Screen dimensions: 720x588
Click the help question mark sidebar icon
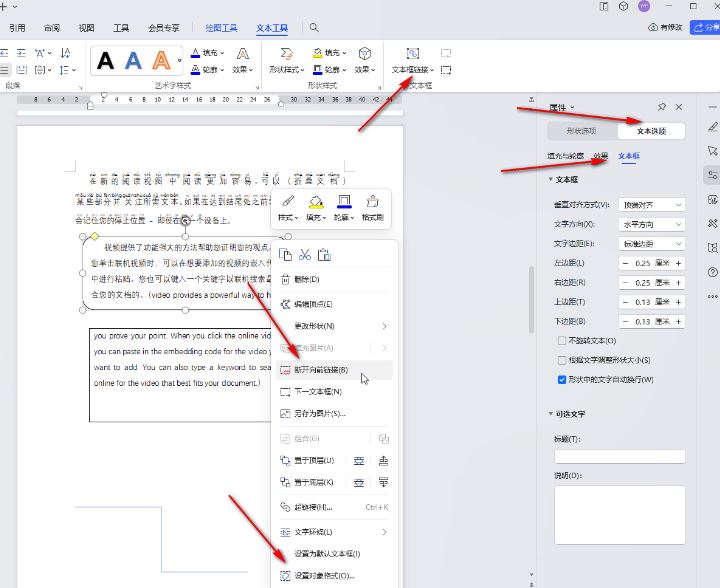[x=712, y=272]
